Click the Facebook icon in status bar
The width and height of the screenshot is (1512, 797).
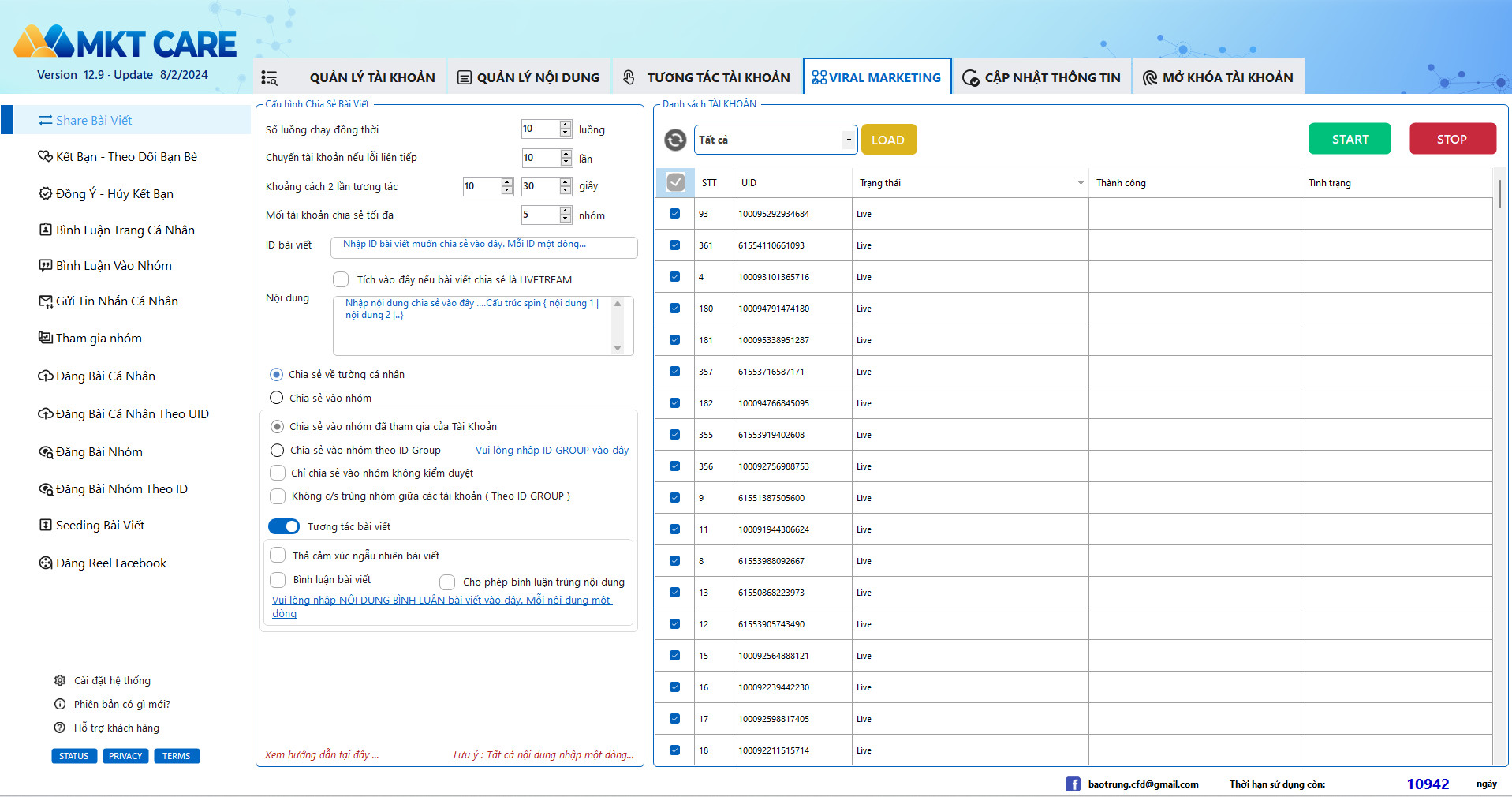pos(1073,784)
